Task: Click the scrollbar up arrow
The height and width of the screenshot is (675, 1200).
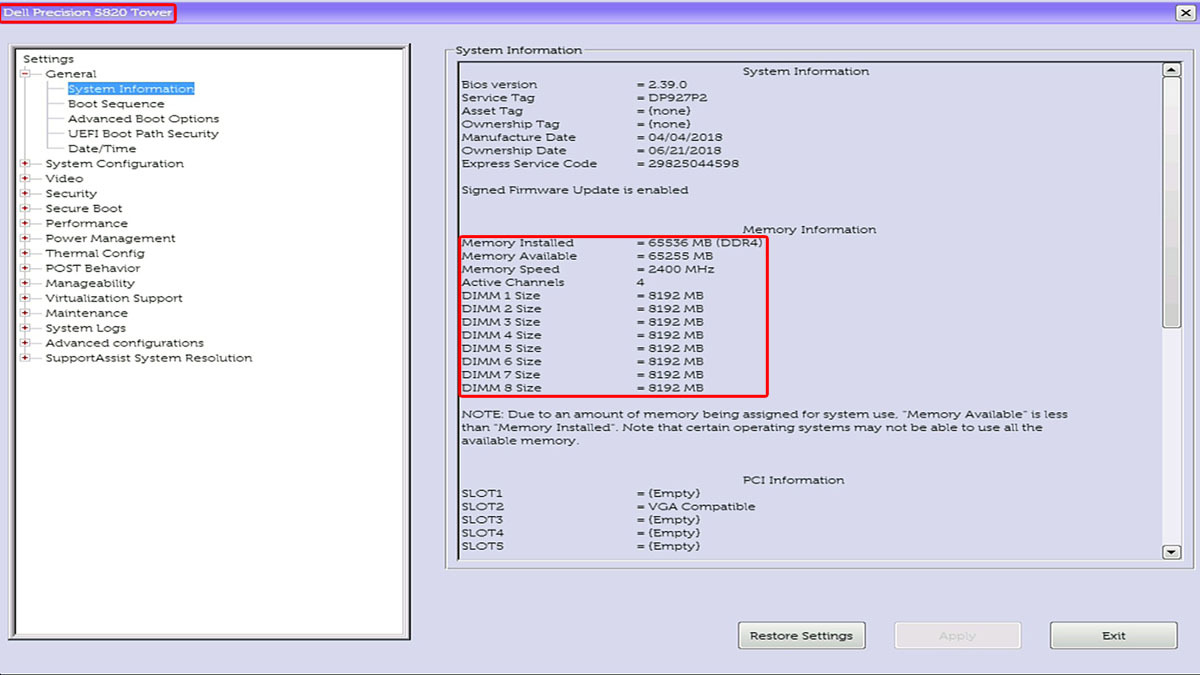Action: click(x=1172, y=70)
